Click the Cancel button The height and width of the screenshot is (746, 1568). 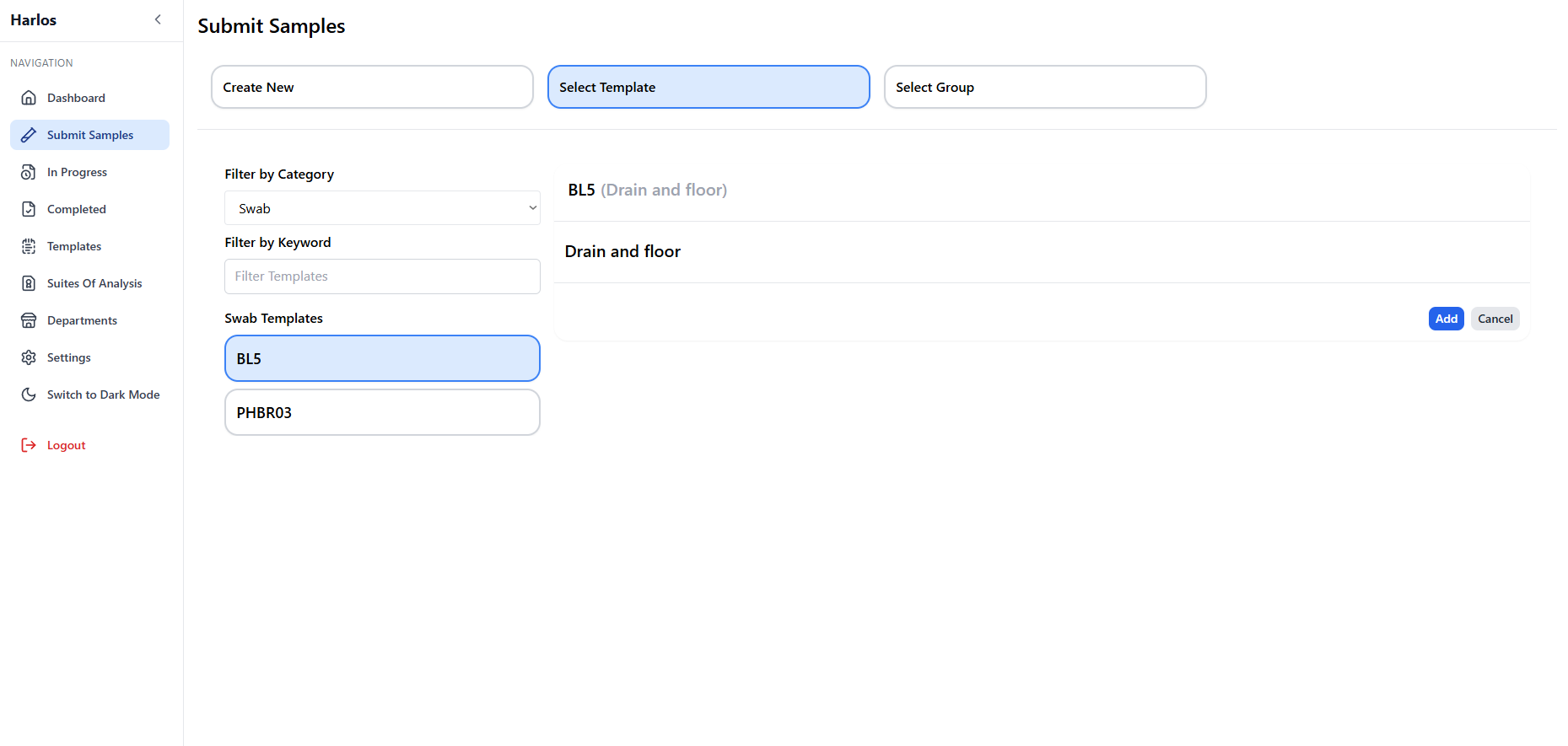point(1495,319)
